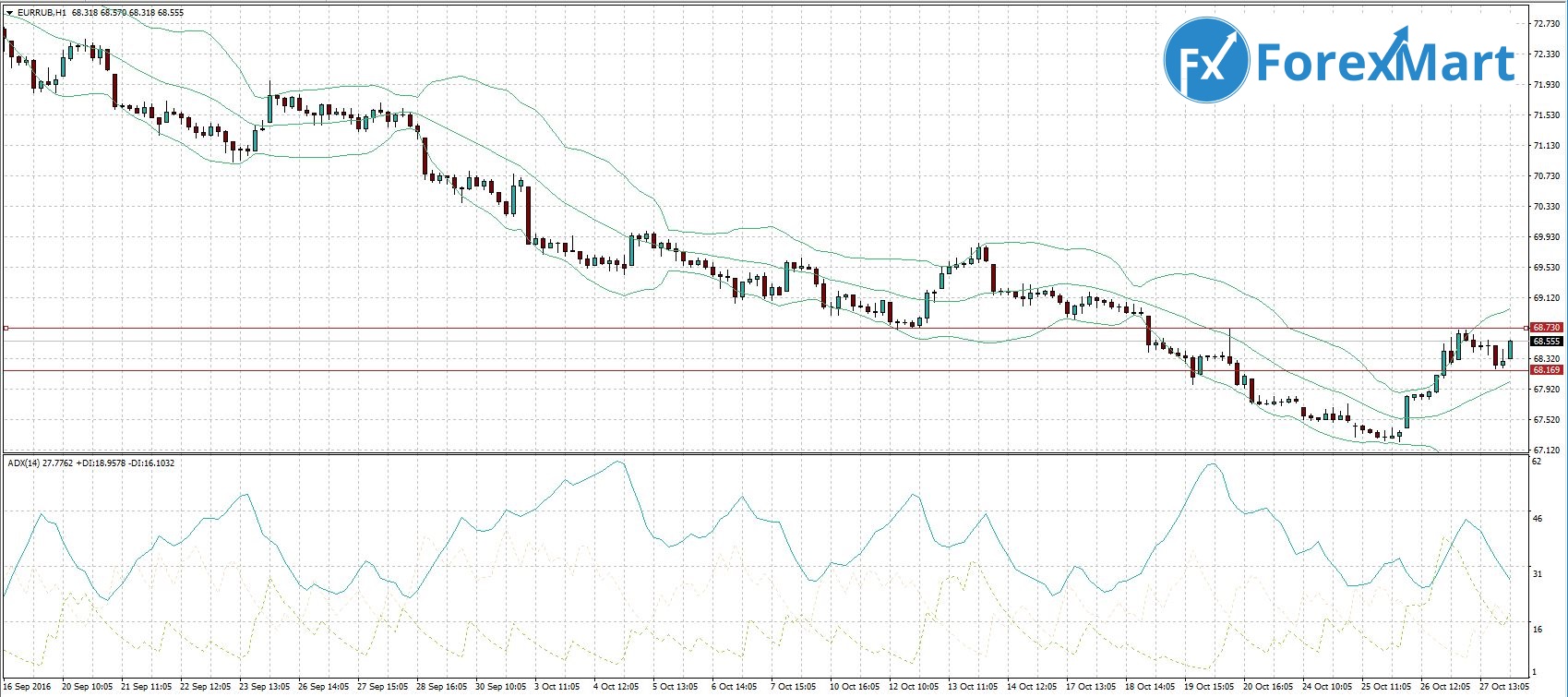Click the 20 Oct 16:05 time label

[x=1267, y=687]
